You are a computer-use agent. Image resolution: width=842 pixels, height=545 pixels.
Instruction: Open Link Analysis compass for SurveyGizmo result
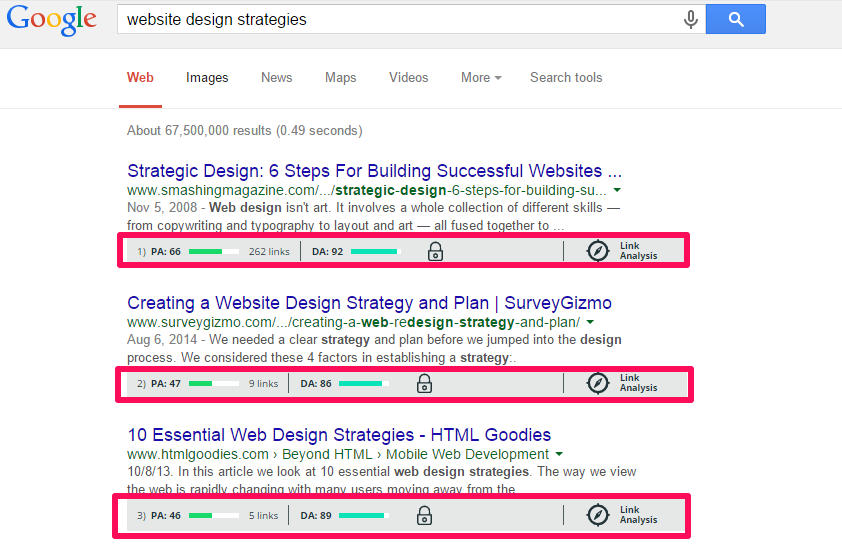tap(598, 383)
